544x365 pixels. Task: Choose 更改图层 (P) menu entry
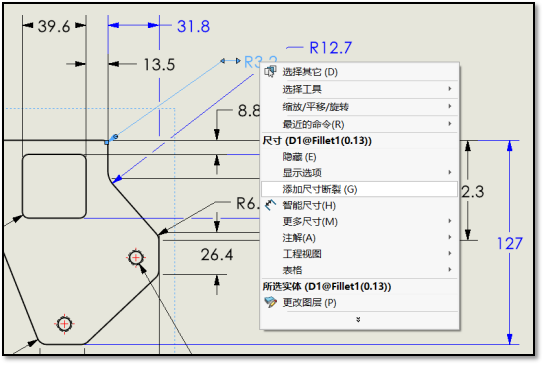pyautogui.click(x=359, y=303)
